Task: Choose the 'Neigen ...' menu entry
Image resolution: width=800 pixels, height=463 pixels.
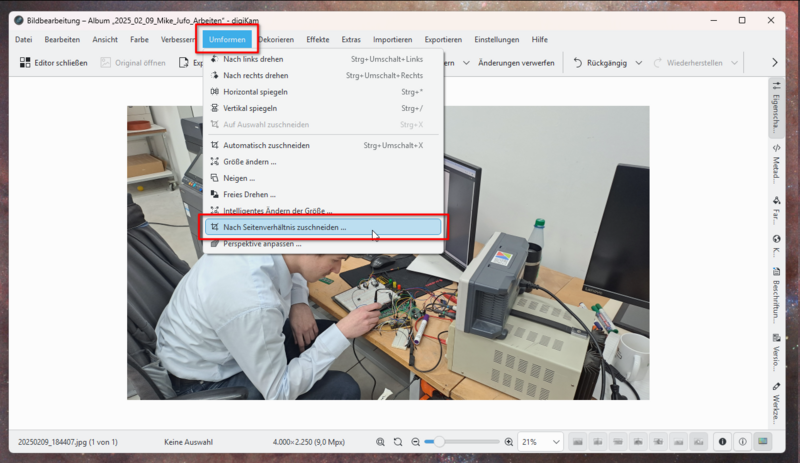Action: (x=322, y=178)
